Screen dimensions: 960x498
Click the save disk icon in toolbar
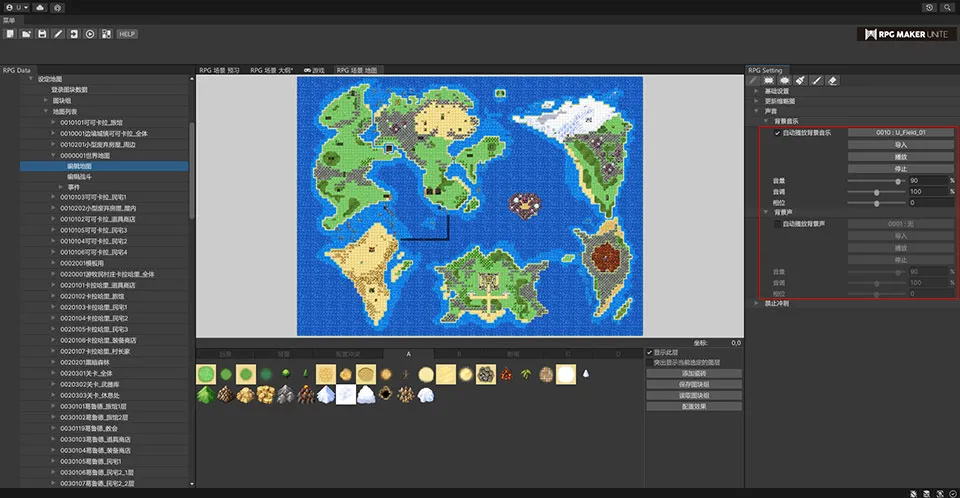coord(42,34)
